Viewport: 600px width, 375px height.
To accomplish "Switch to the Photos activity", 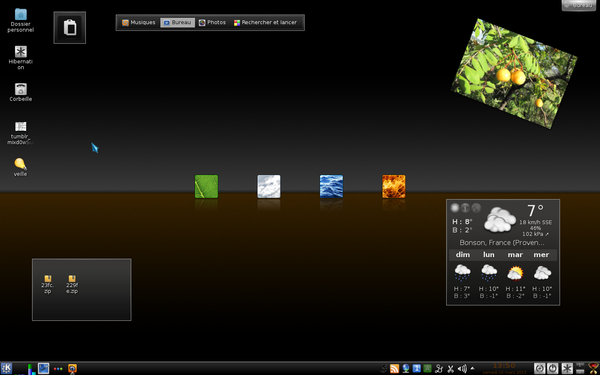I will pos(212,23).
